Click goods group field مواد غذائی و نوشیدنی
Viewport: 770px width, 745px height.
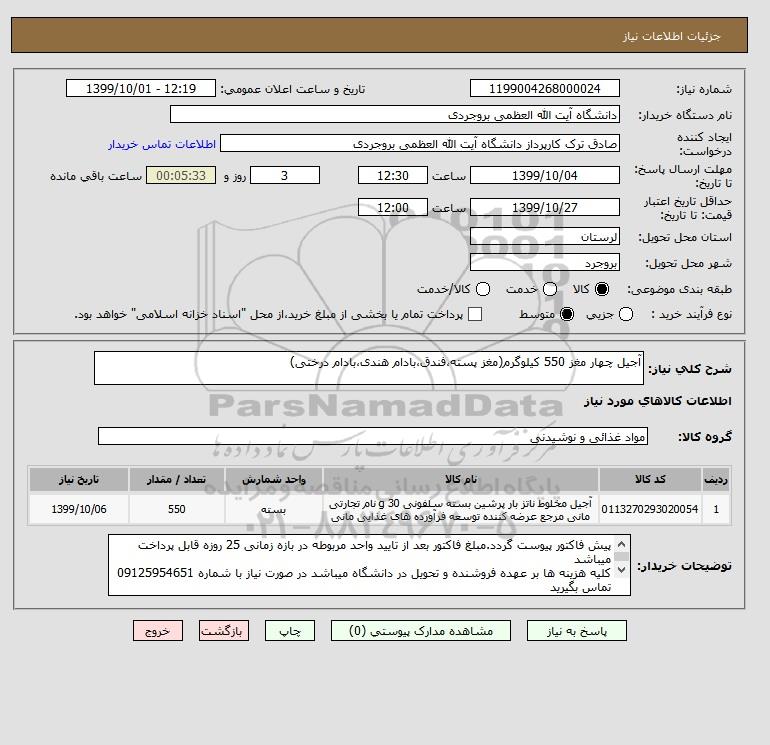pyautogui.click(x=373, y=436)
